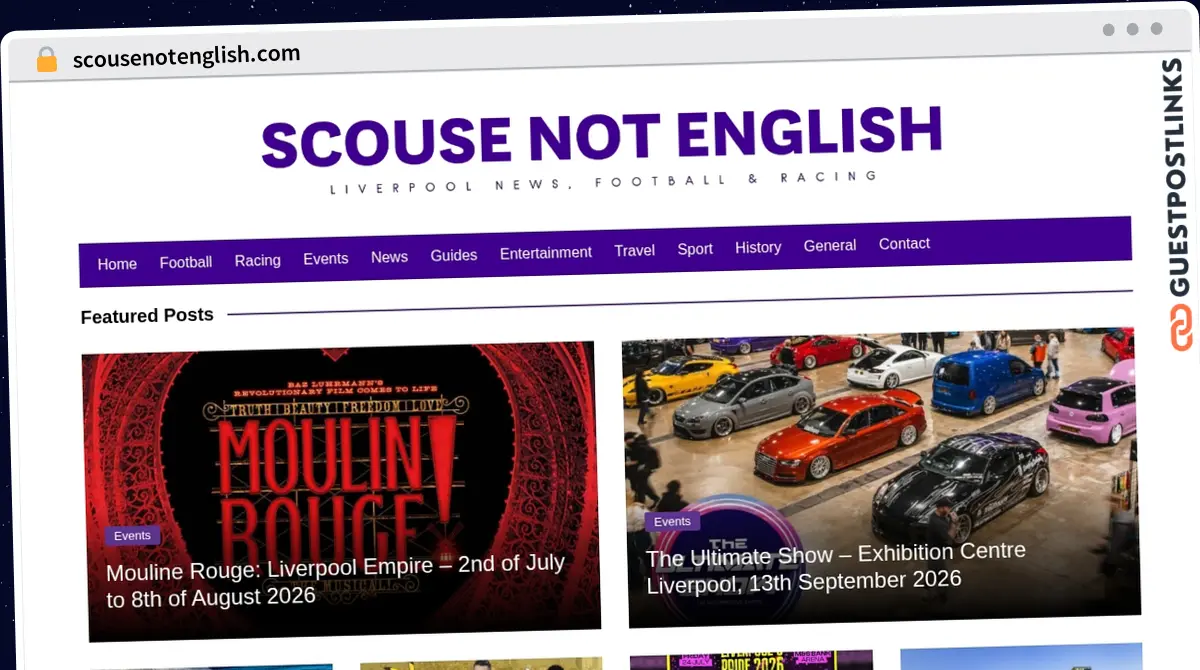Viewport: 1200px width, 670px height.
Task: Navigate to the Entertainment section
Action: [546, 253]
